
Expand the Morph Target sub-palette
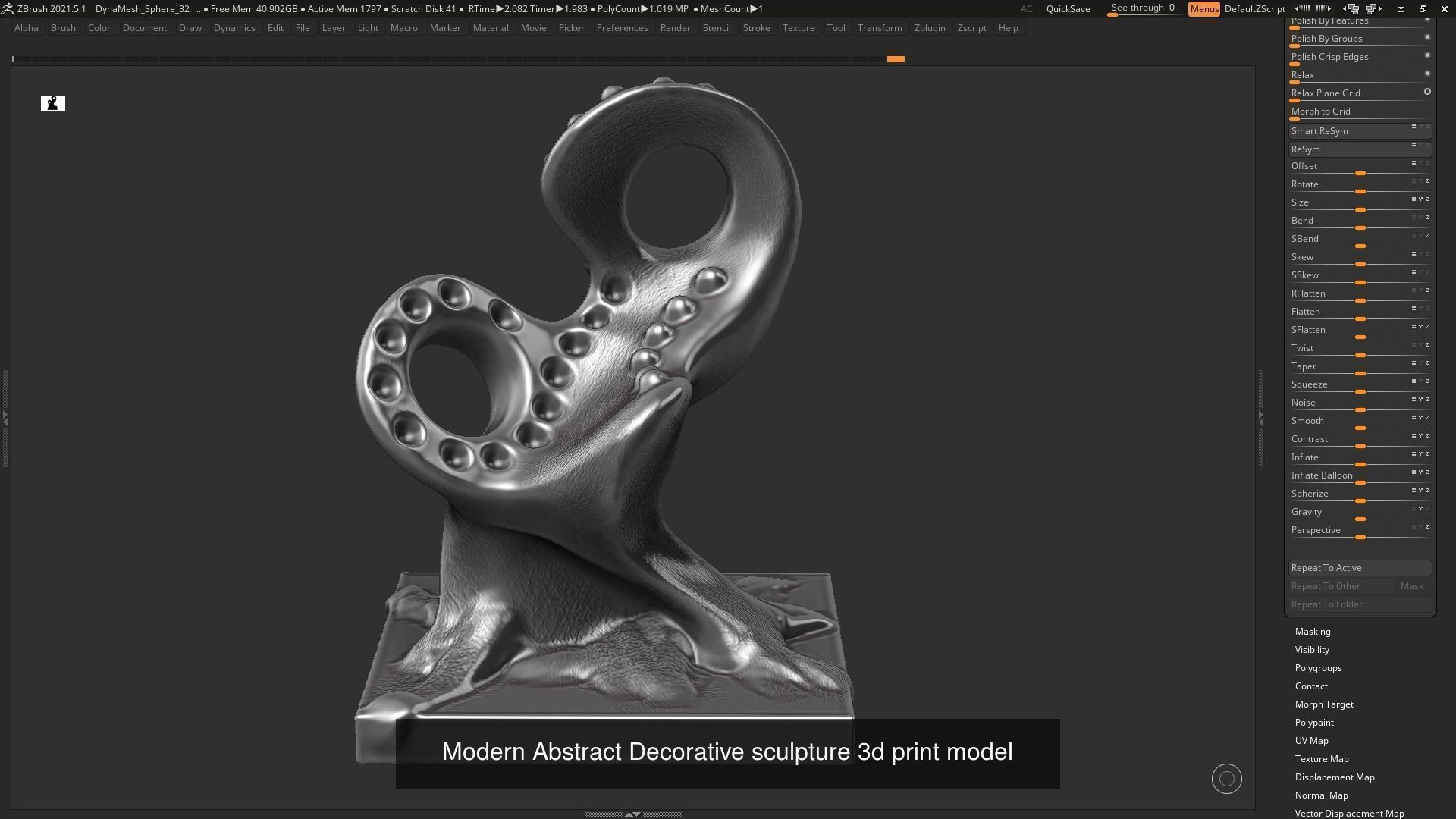pyautogui.click(x=1324, y=704)
